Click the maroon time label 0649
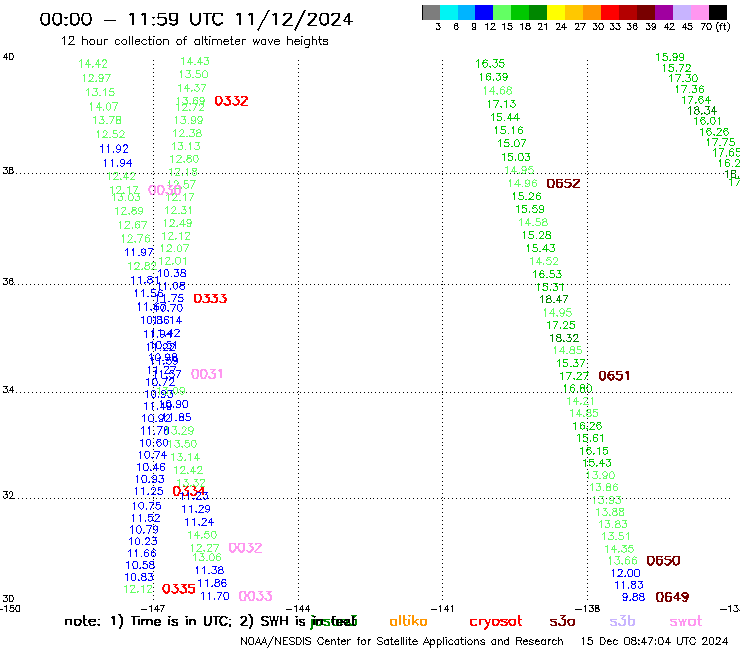The image size is (740, 650). 672,597
